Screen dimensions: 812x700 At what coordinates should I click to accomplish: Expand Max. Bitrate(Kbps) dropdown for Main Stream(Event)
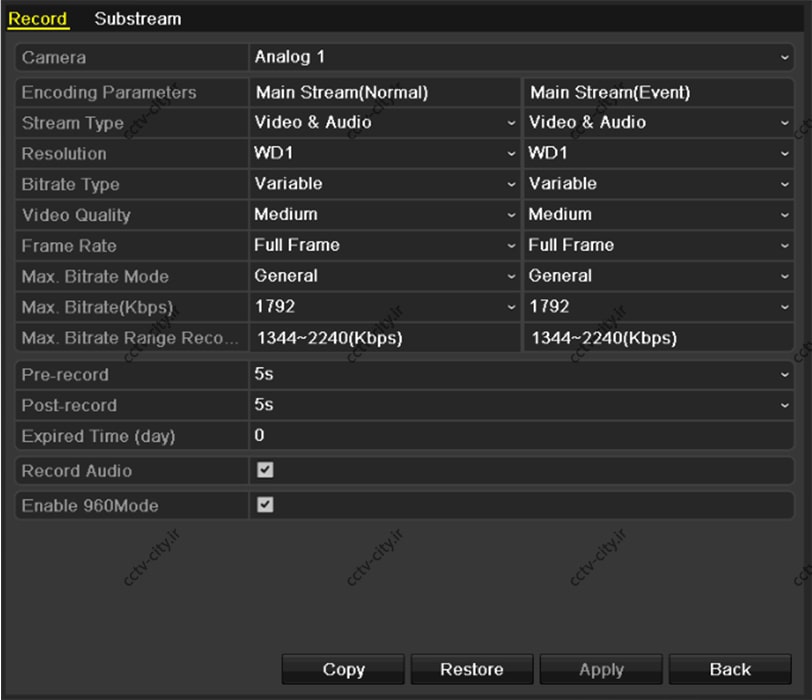[659, 307]
